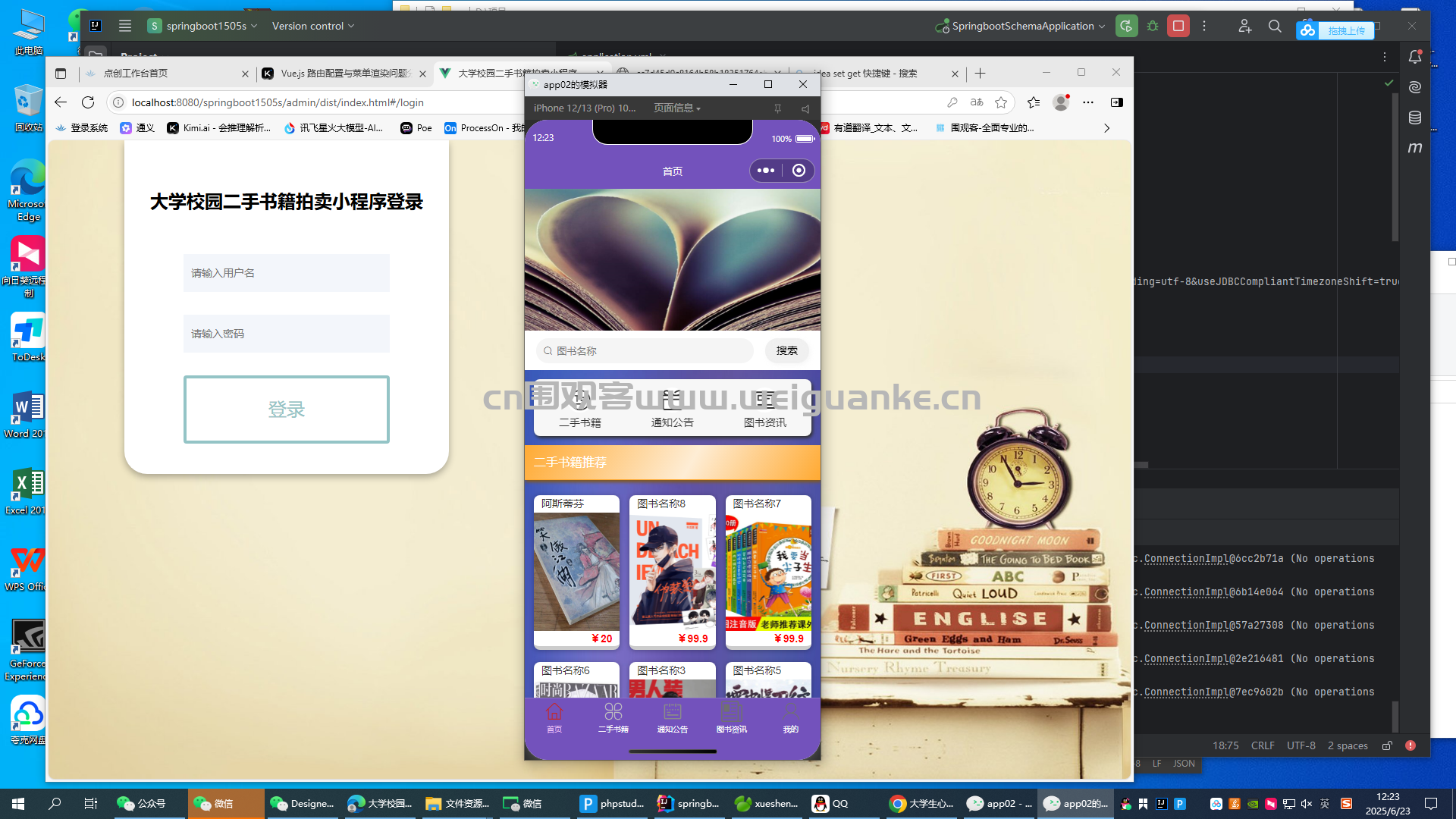Add page to favorites star icon
1456x819 pixels.
point(1001,102)
